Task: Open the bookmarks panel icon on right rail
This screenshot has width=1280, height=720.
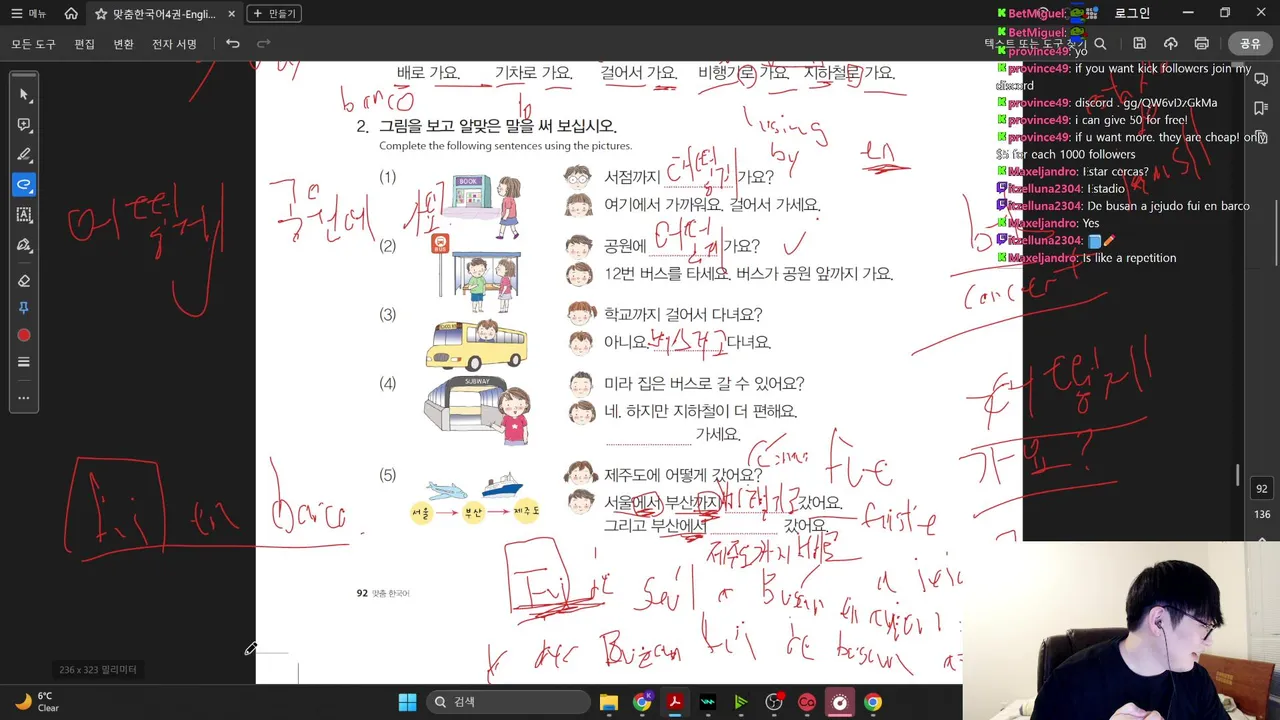Action: pyautogui.click(x=1261, y=106)
